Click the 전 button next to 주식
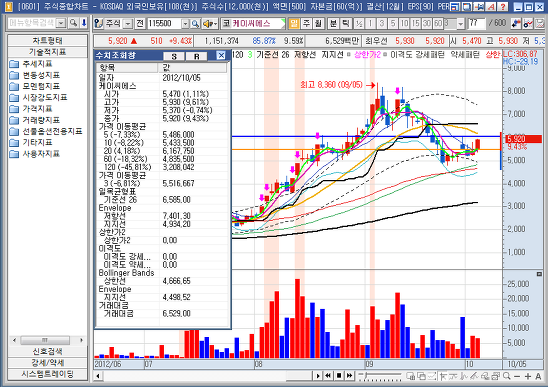Screen dimensions: 548x387 coord(140,23)
